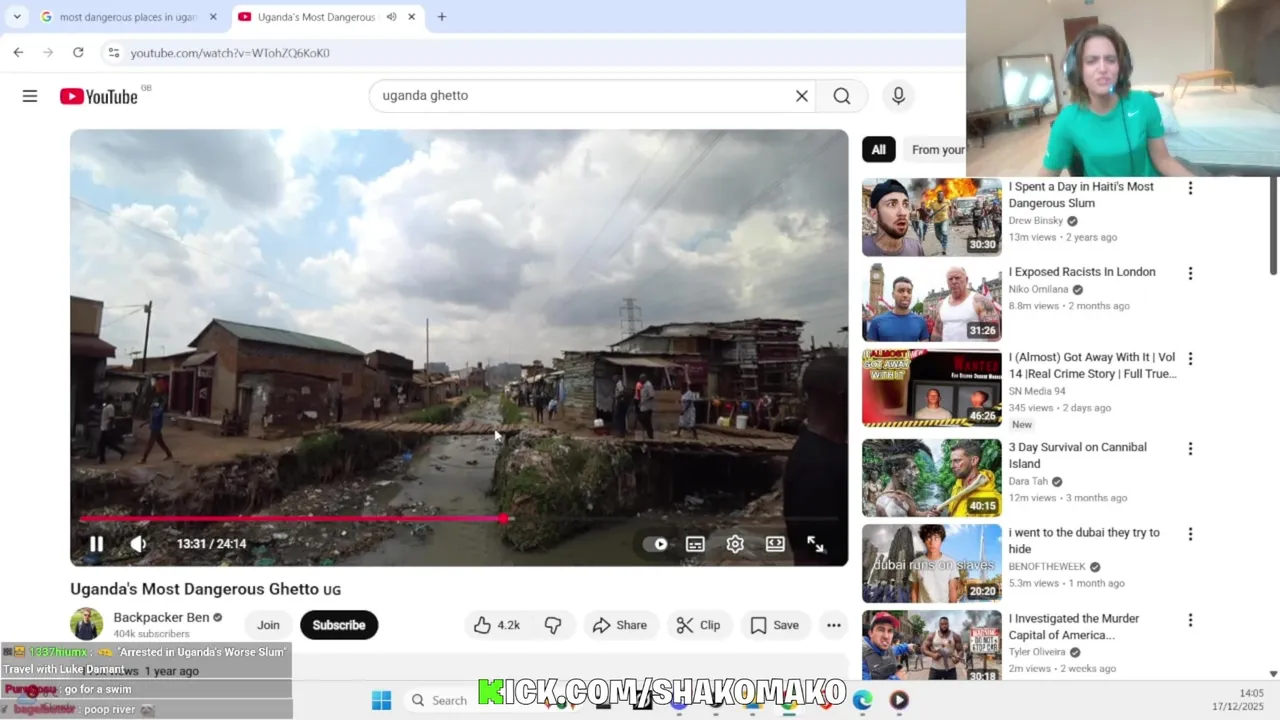Open options for the Haiti's Most Dangerous Slum video

1190,188
